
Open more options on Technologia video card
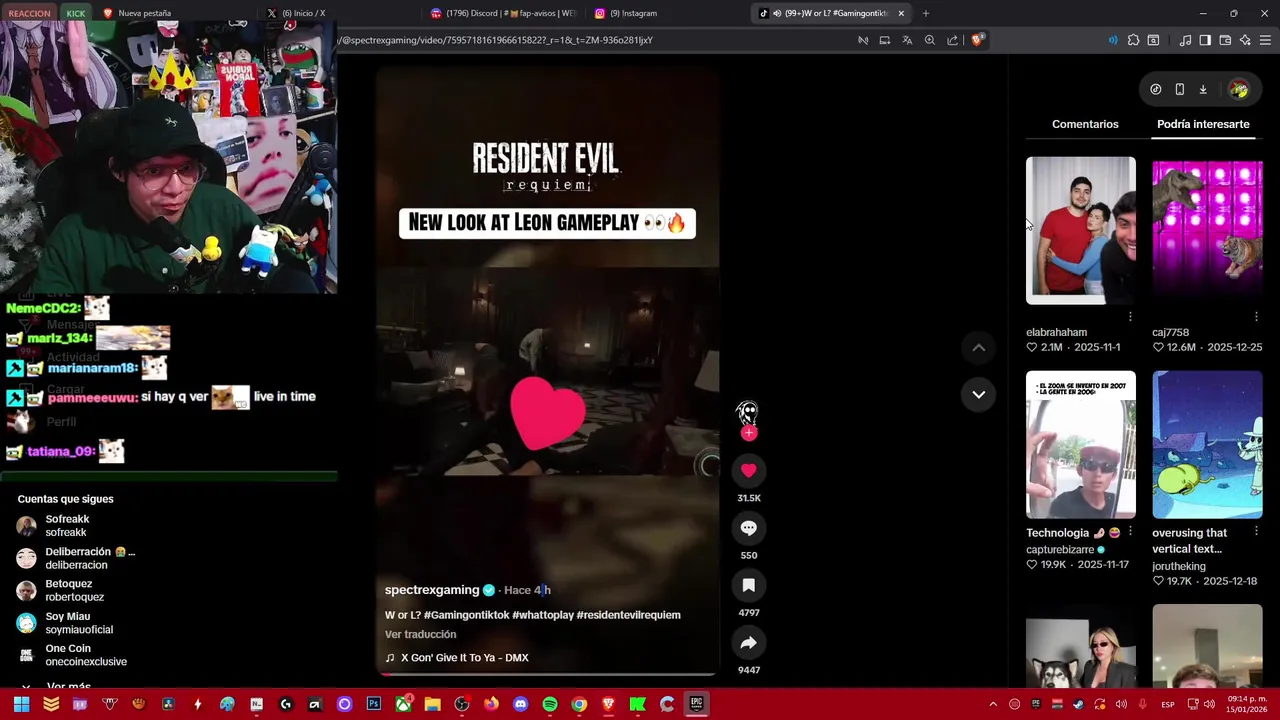click(1130, 532)
